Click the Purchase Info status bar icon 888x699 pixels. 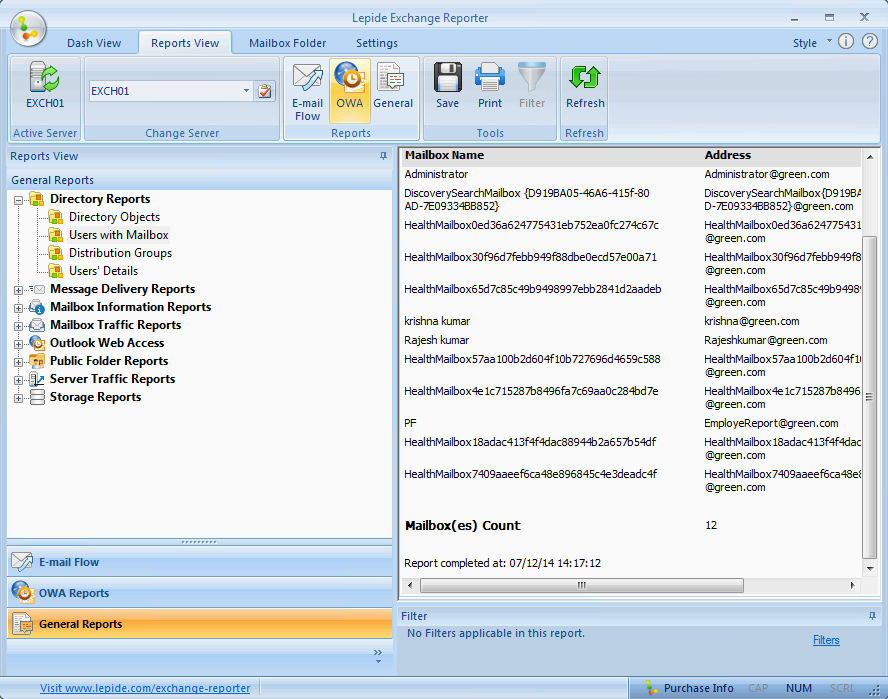pos(652,688)
